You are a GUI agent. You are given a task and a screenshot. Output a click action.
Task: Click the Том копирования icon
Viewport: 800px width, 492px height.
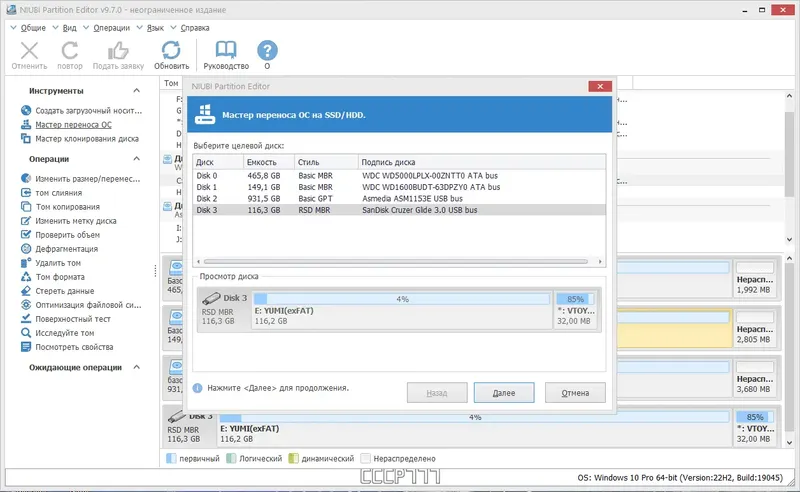(26, 206)
